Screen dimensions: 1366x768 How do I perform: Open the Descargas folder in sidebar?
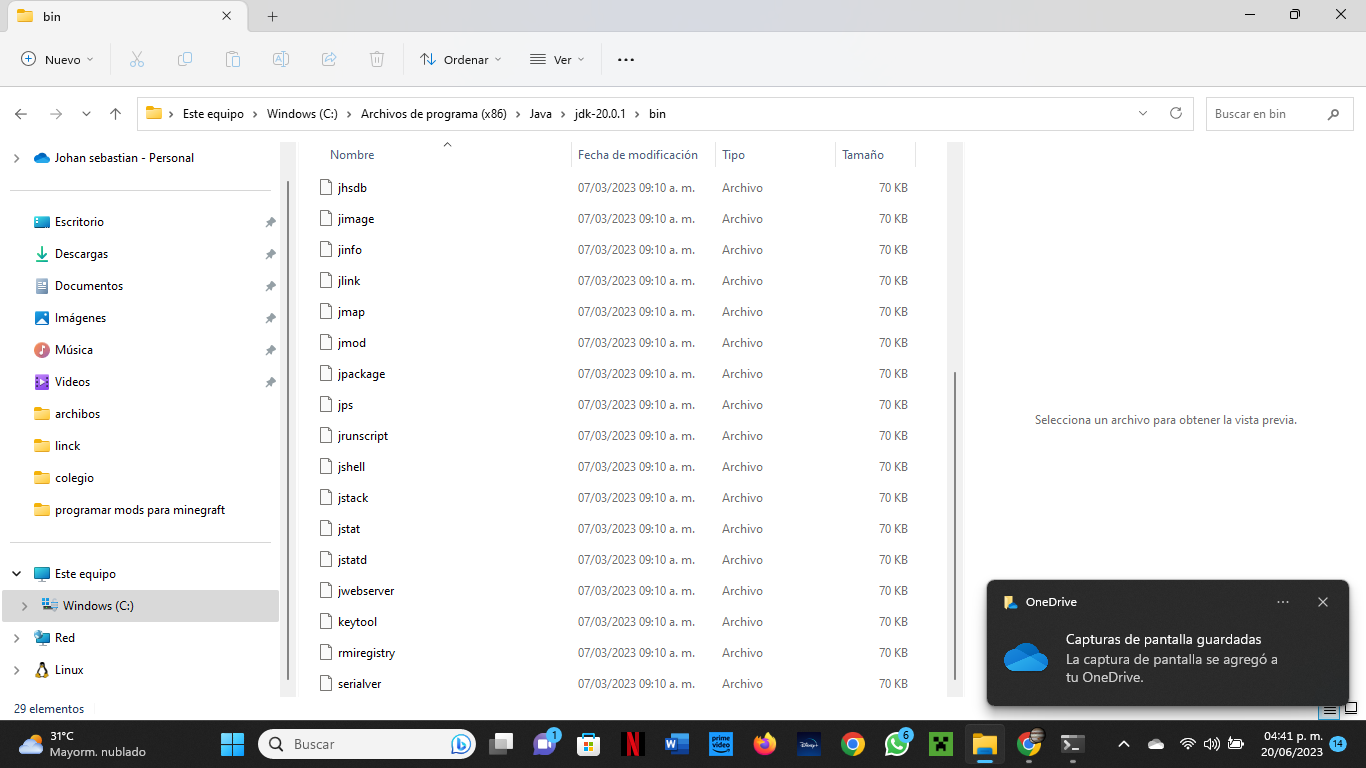click(x=81, y=254)
